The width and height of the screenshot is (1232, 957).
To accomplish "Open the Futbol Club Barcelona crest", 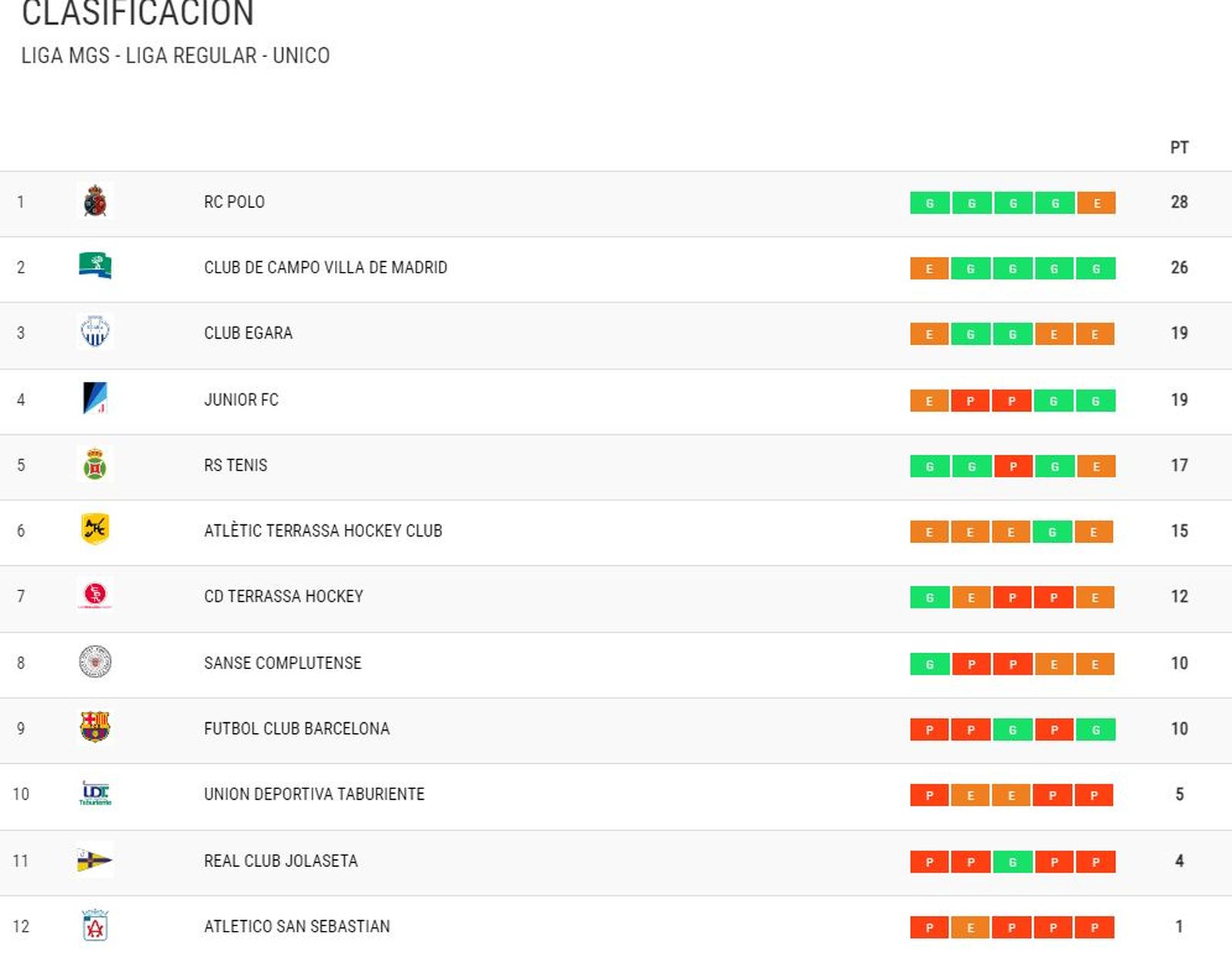I will tap(95, 727).
